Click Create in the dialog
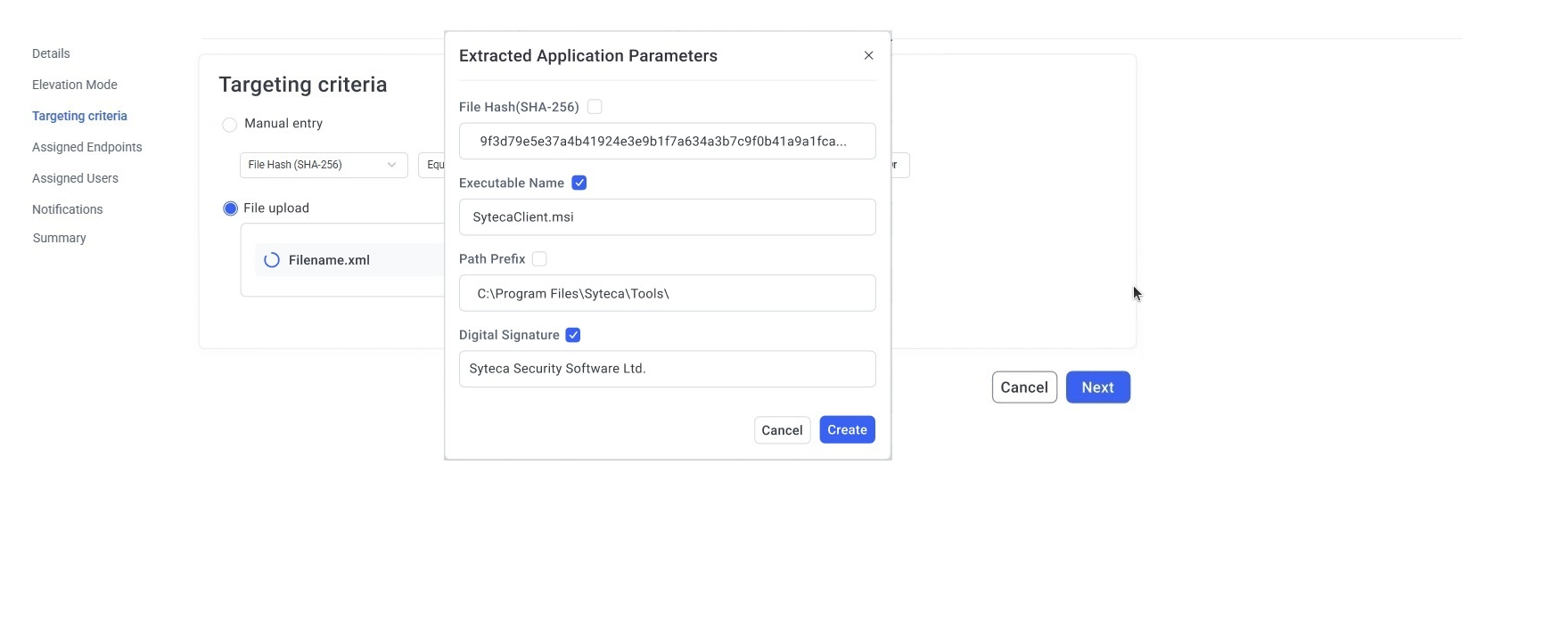 [847, 429]
